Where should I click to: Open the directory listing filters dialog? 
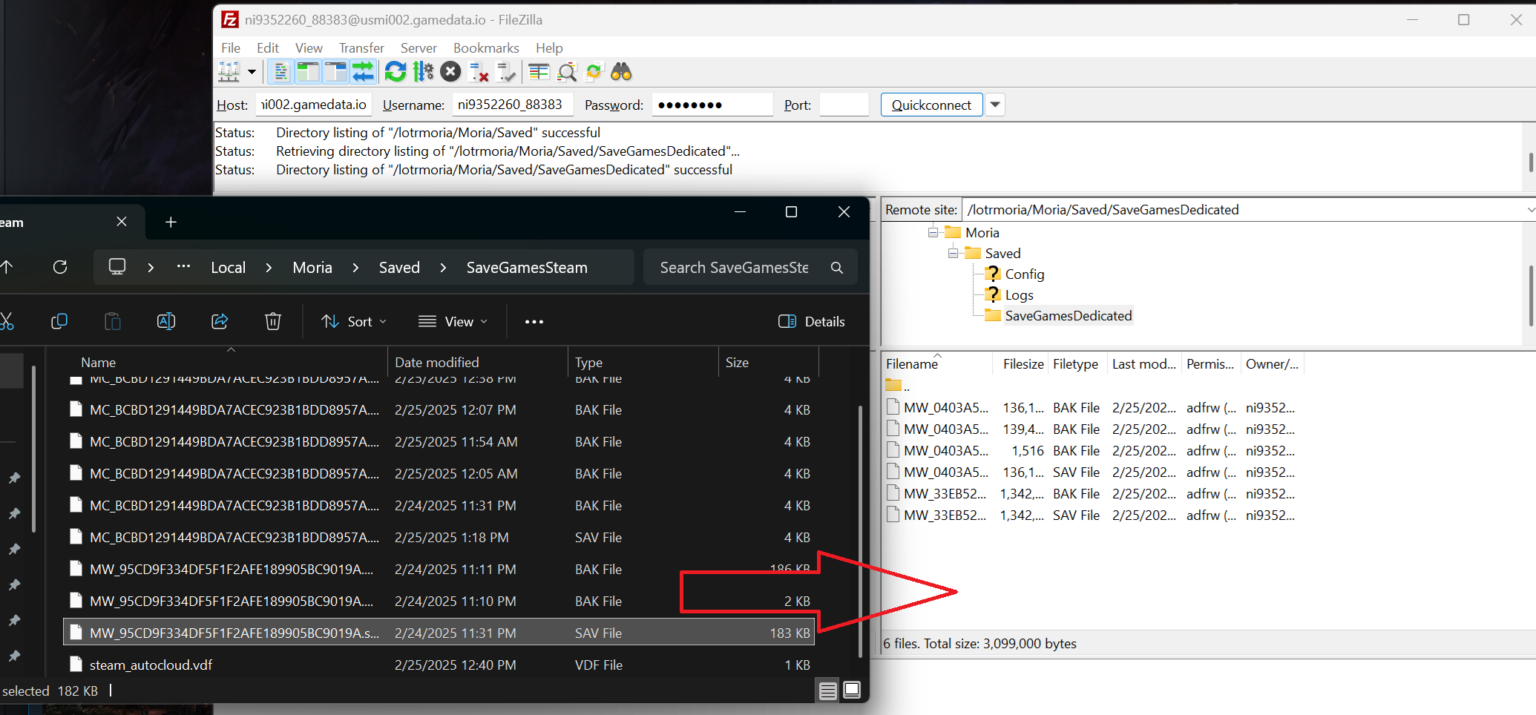(x=539, y=72)
